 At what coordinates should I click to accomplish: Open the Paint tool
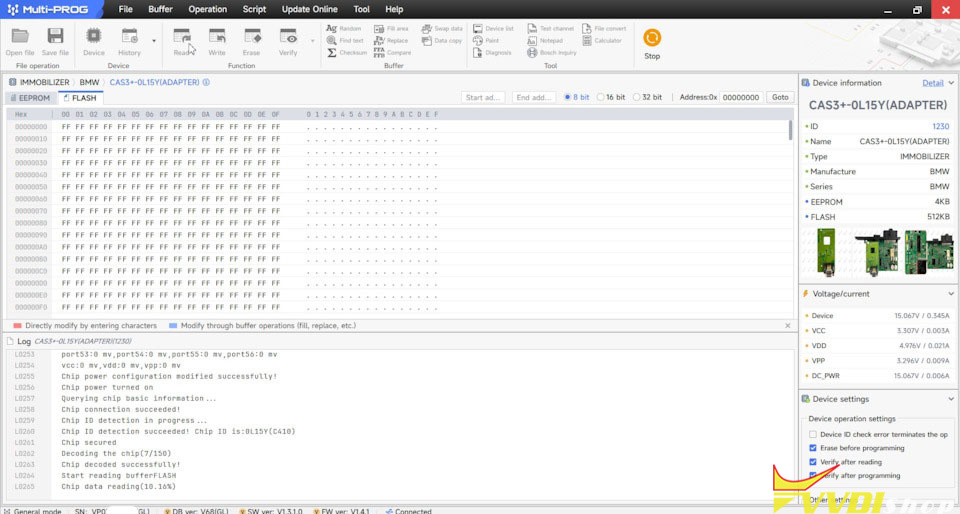point(486,40)
